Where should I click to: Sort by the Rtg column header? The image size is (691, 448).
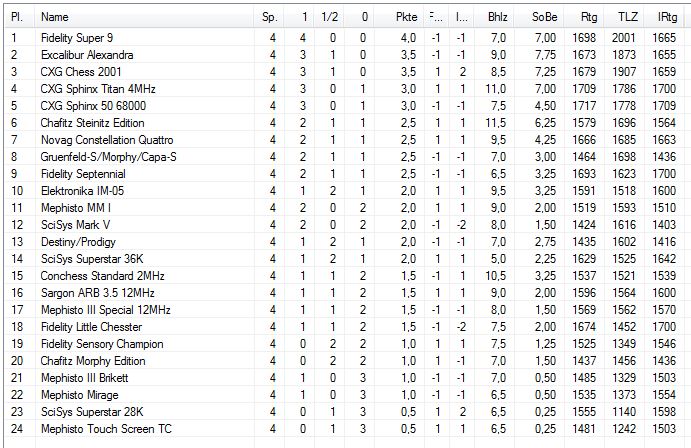pos(589,17)
